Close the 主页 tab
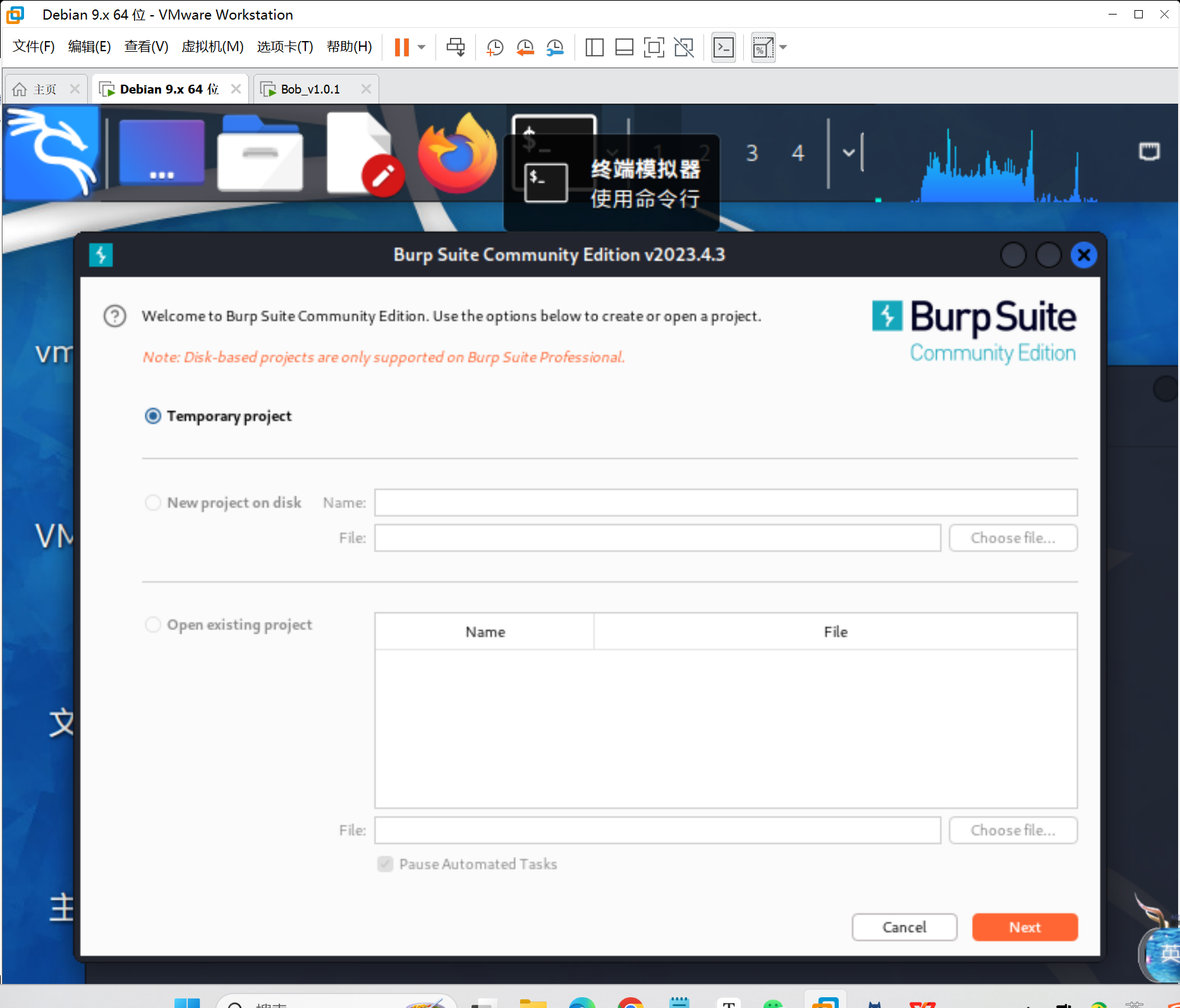This screenshot has height=1008, width=1180. click(75, 89)
